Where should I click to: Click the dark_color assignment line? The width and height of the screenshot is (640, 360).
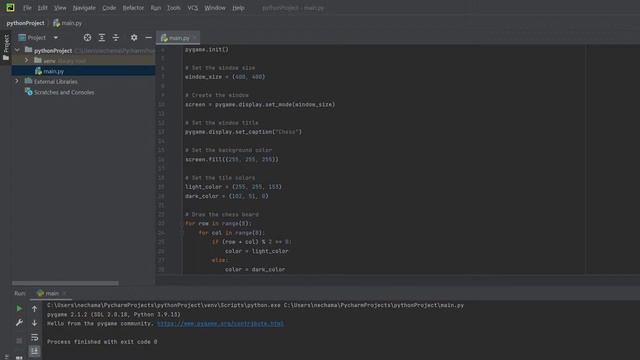(227, 196)
